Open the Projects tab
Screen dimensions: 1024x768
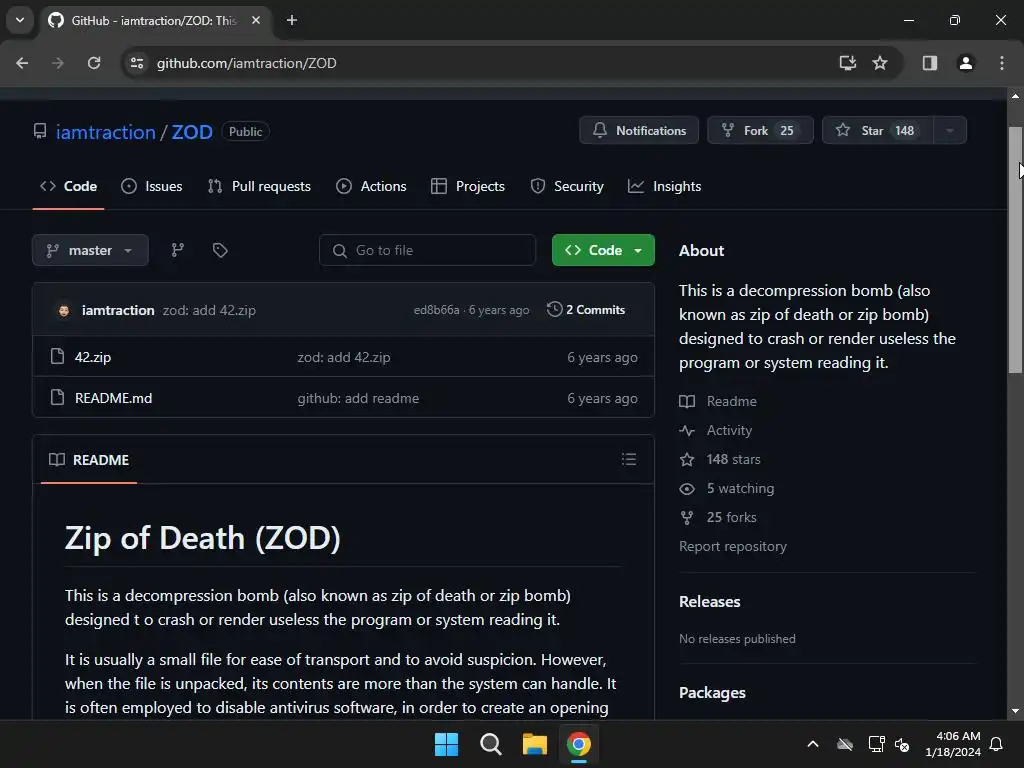tap(468, 186)
